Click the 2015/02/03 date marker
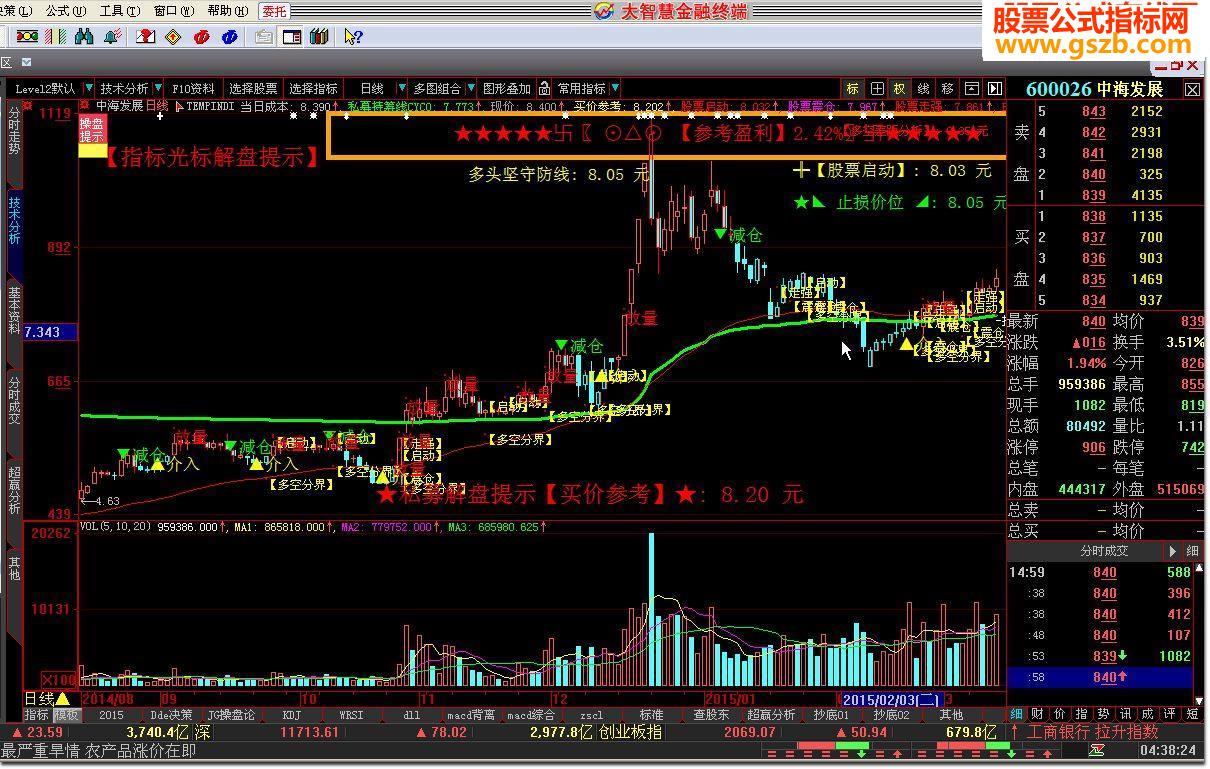Image resolution: width=1210 pixels, height=769 pixels. [x=890, y=698]
